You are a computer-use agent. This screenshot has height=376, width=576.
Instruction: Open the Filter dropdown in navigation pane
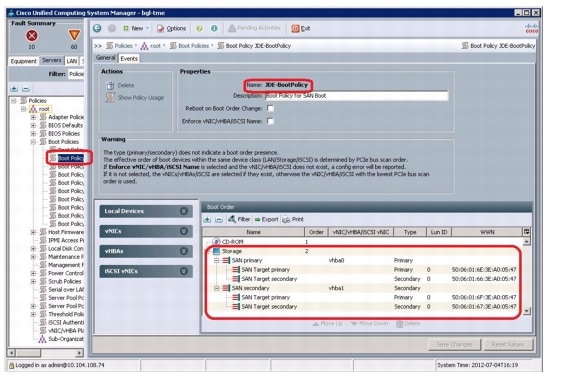[x=76, y=74]
